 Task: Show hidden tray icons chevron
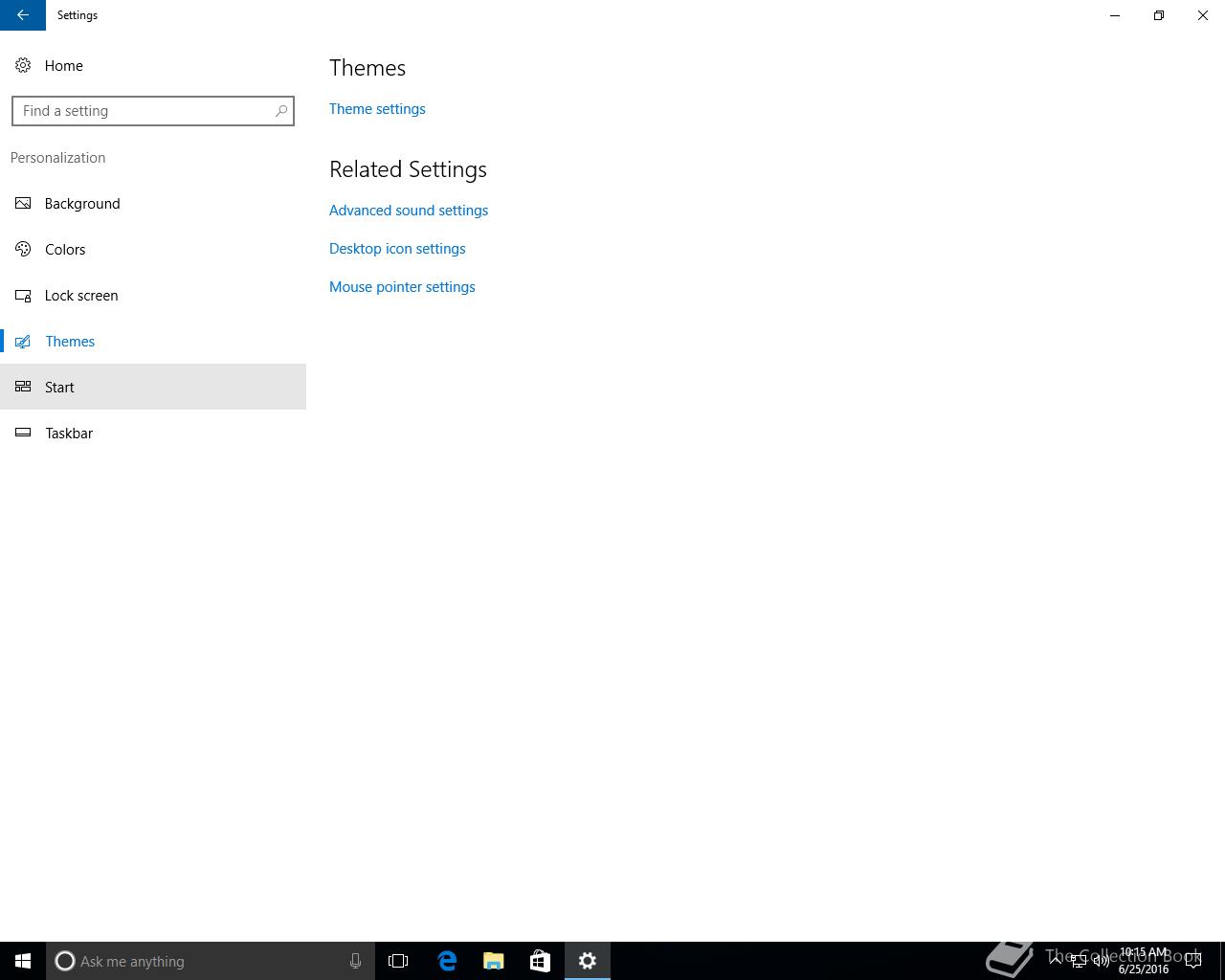click(1056, 961)
